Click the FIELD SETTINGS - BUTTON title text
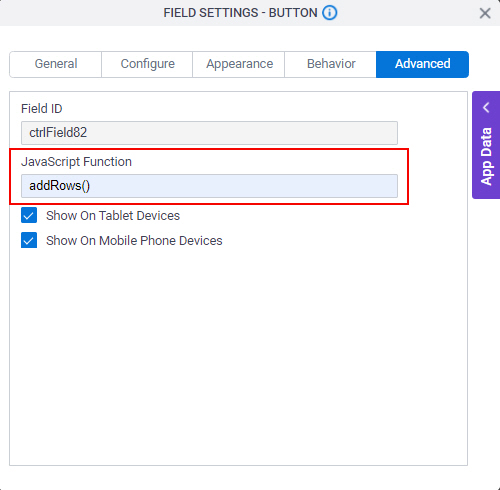The width and height of the screenshot is (500, 490). [240, 13]
